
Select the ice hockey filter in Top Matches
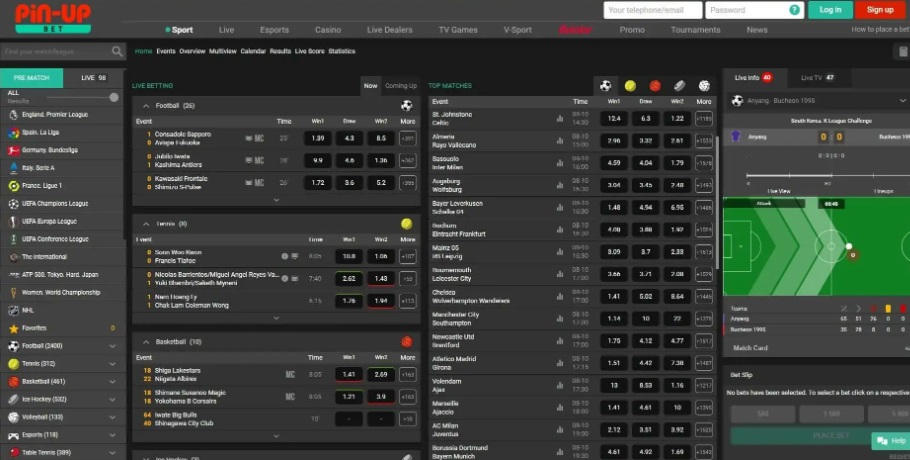[x=680, y=86]
